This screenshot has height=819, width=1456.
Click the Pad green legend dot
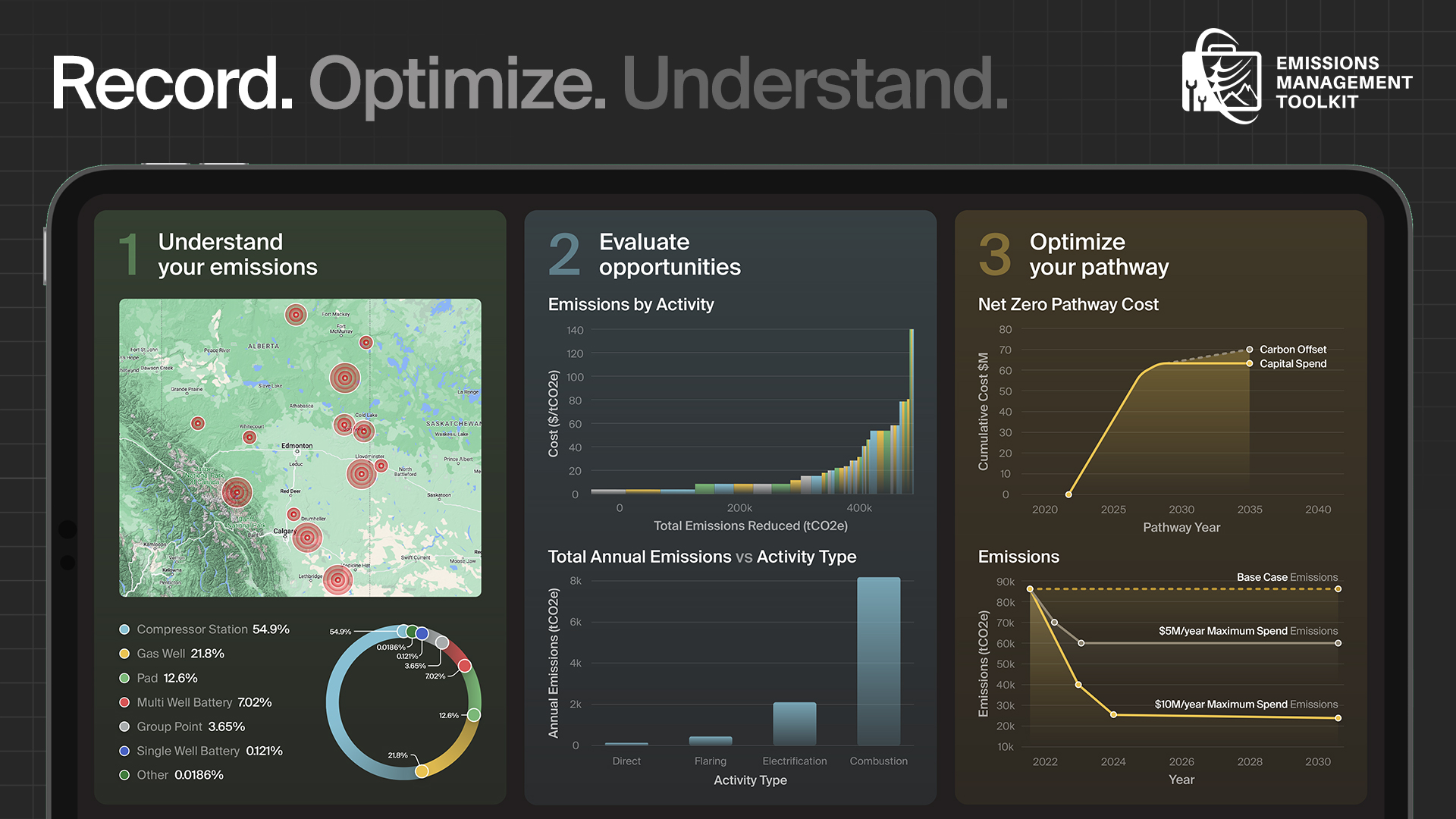(x=124, y=678)
